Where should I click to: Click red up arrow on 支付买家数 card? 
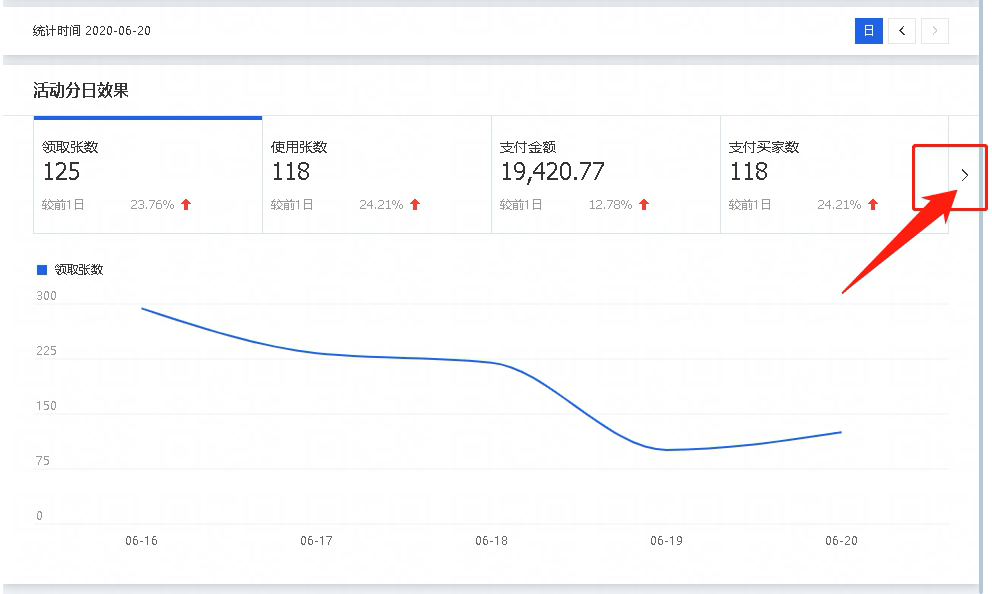(x=873, y=205)
